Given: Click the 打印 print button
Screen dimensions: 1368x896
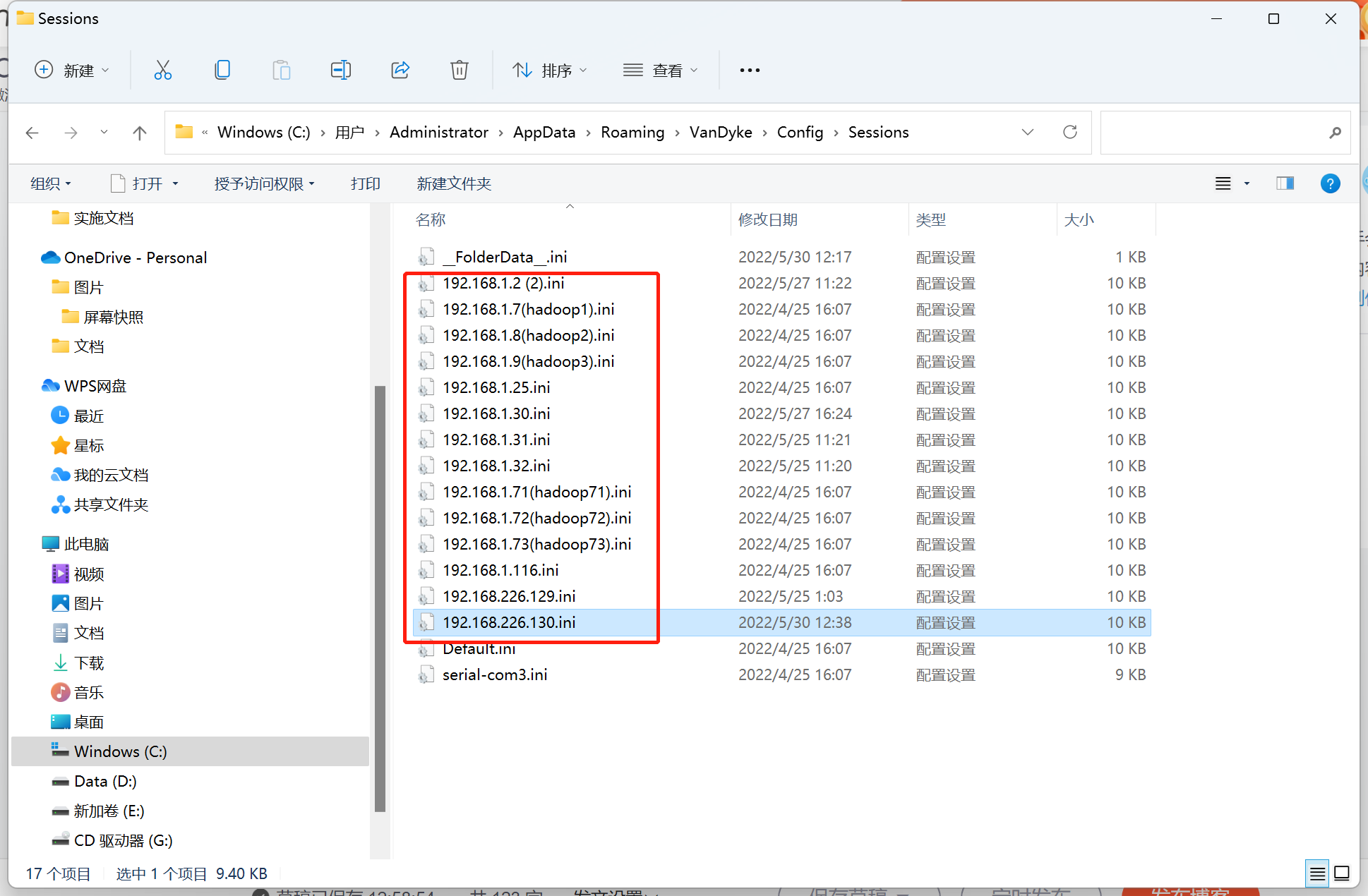Looking at the screenshot, I should (x=366, y=183).
